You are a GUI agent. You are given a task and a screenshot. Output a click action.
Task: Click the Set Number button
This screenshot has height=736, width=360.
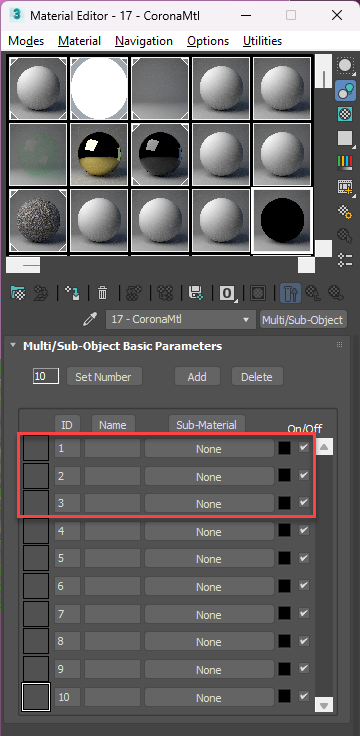tap(103, 377)
